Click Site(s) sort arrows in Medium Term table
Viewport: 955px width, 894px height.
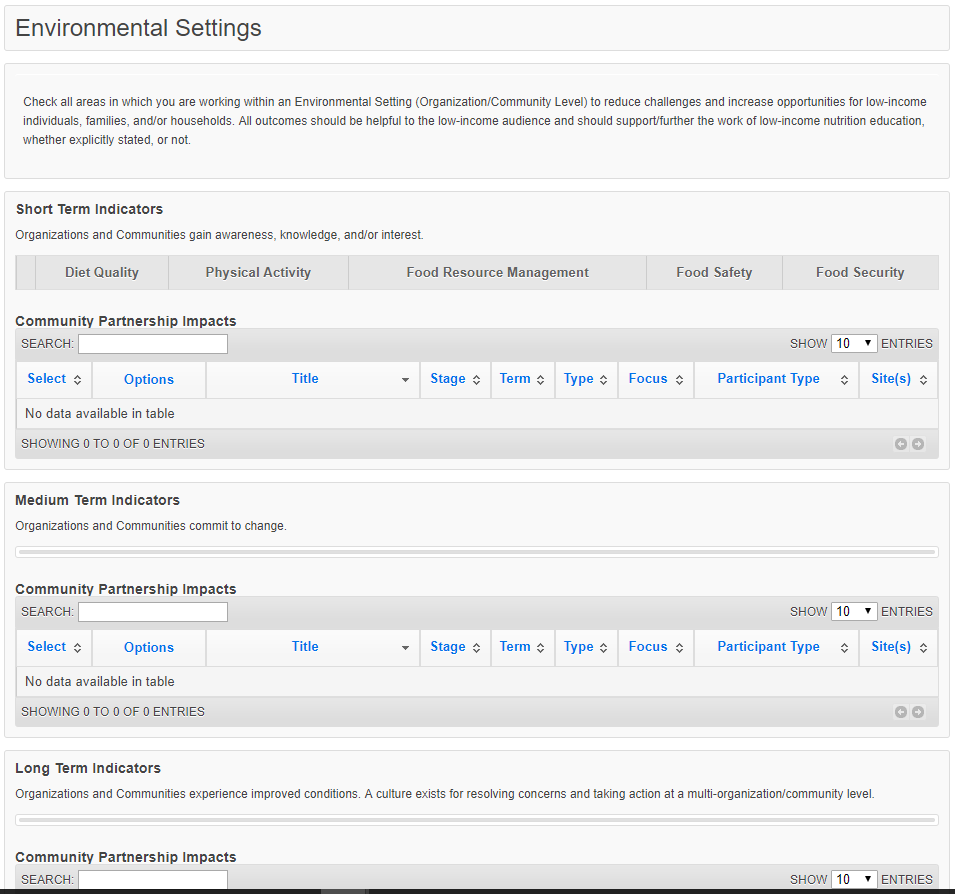(x=923, y=648)
